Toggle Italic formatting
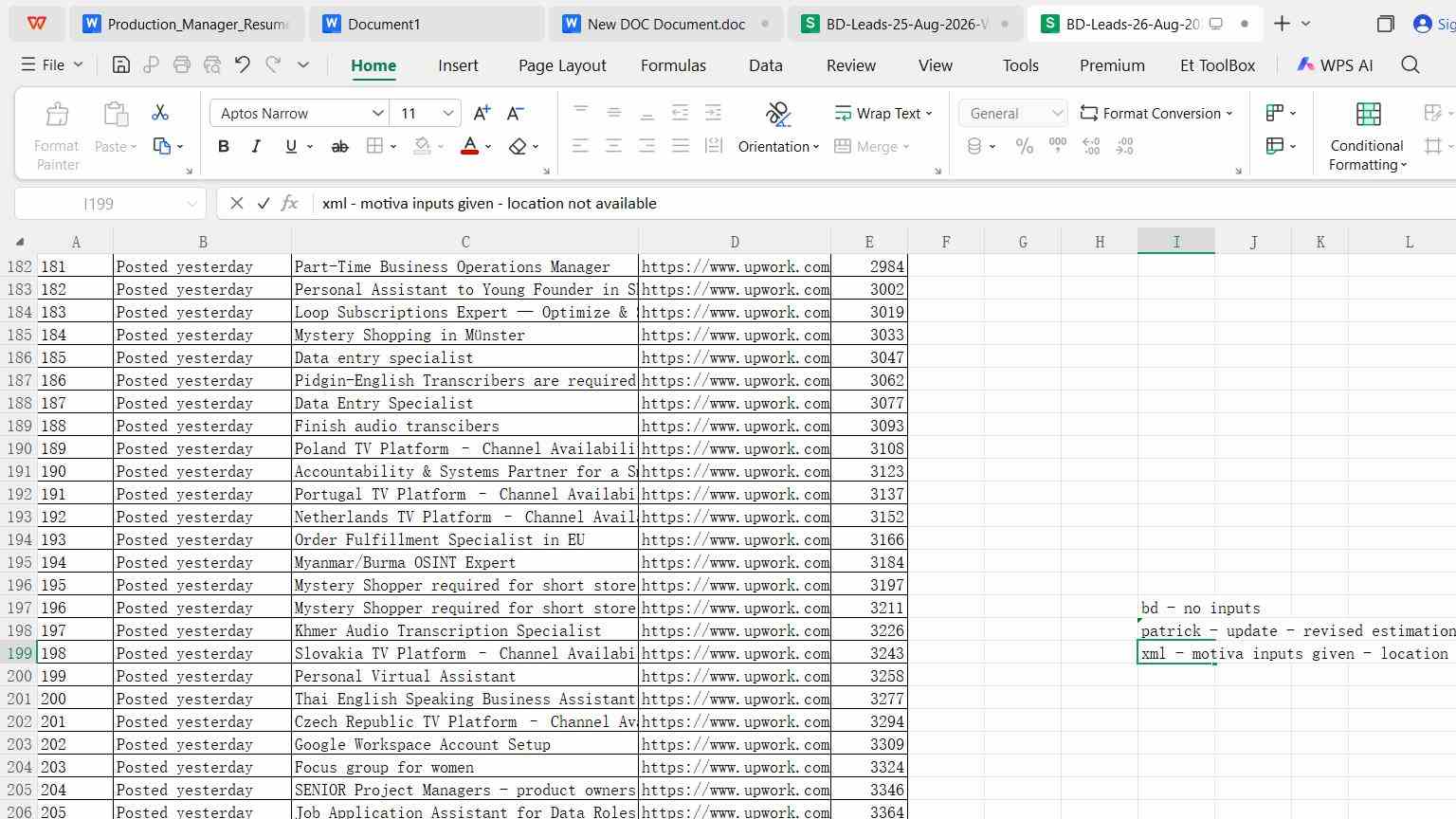The height and width of the screenshot is (819, 1456). (256, 147)
